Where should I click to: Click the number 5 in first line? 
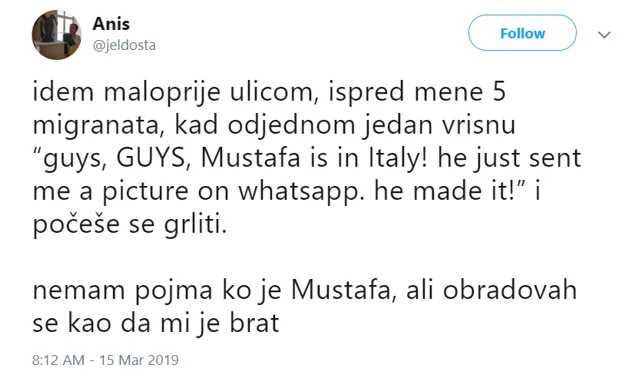pyautogui.click(x=499, y=91)
